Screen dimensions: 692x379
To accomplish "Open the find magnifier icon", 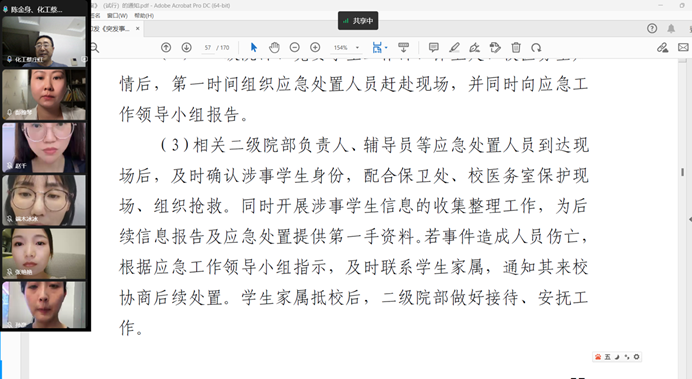I will (94, 48).
